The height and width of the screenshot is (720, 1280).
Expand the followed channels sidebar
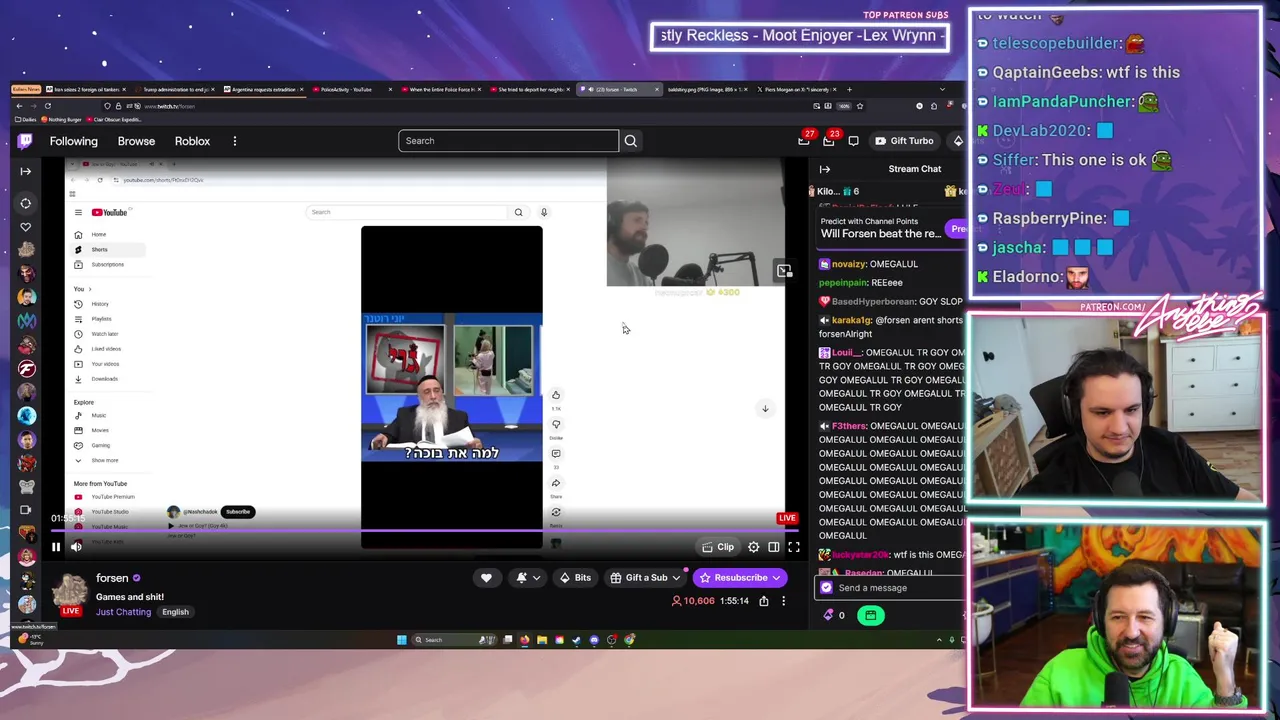(x=26, y=171)
